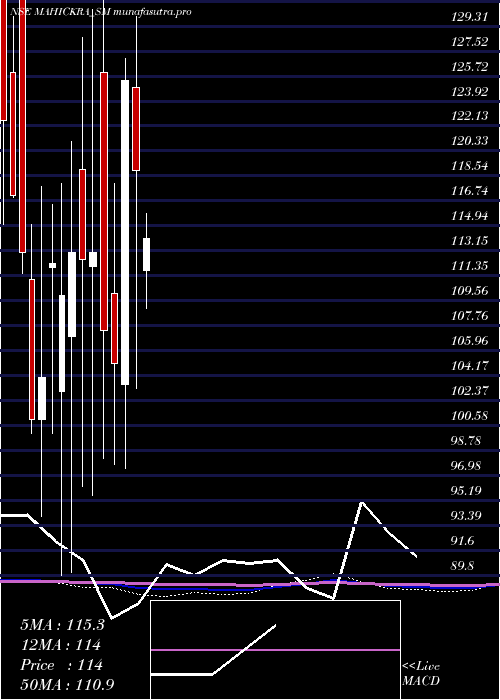
Task: Click the 122.13 price axis label
Action: (x=469, y=116)
